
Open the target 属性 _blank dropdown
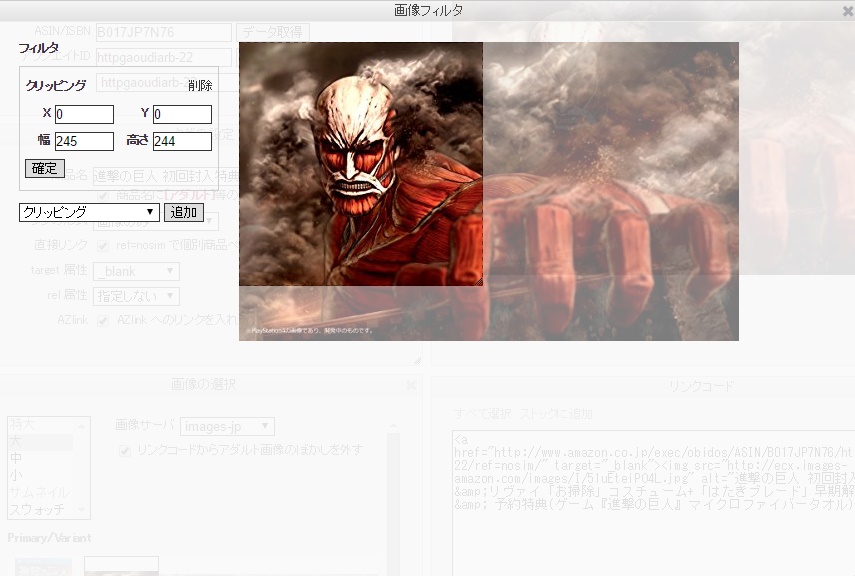click(136, 271)
